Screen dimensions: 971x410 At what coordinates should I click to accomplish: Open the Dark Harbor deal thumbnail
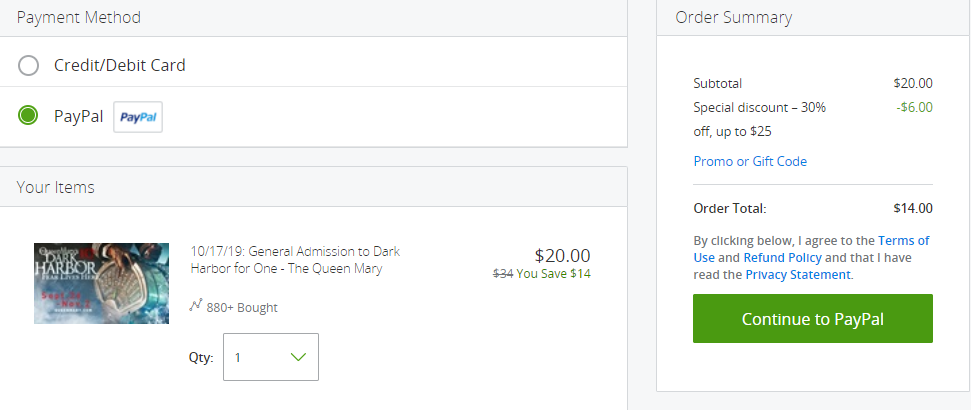[x=102, y=283]
